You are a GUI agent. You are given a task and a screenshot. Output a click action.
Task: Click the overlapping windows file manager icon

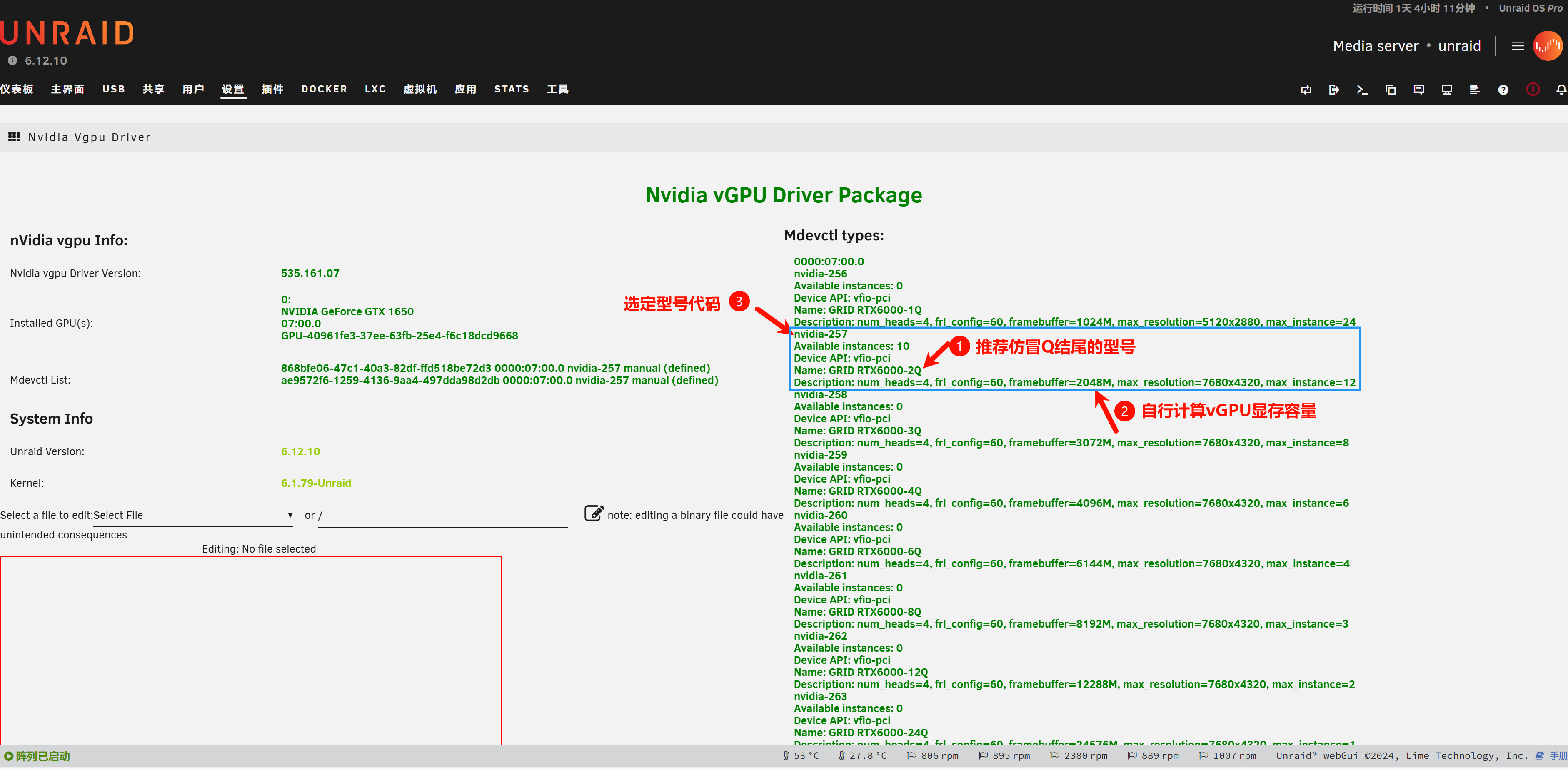click(x=1390, y=90)
